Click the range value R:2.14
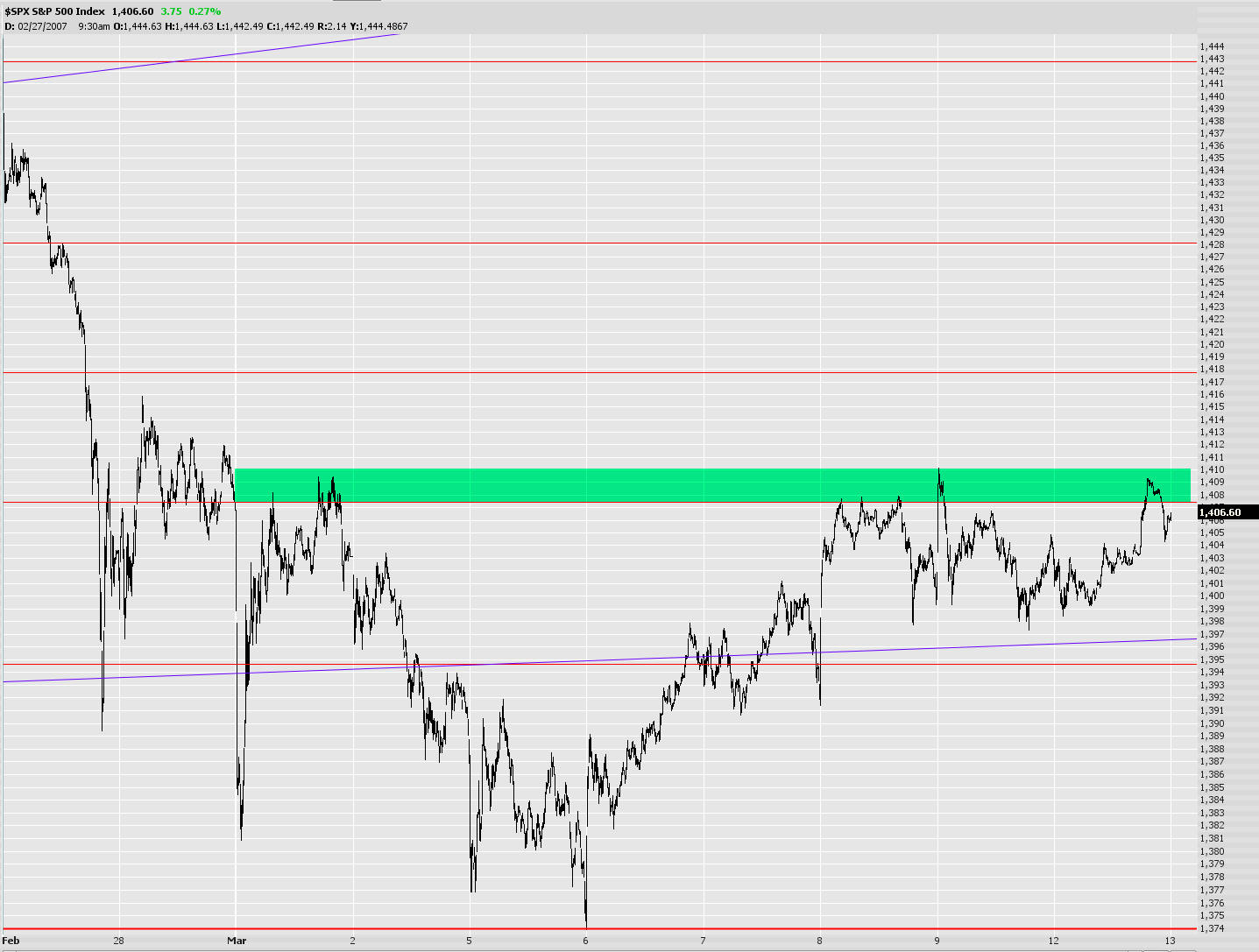 pos(332,26)
